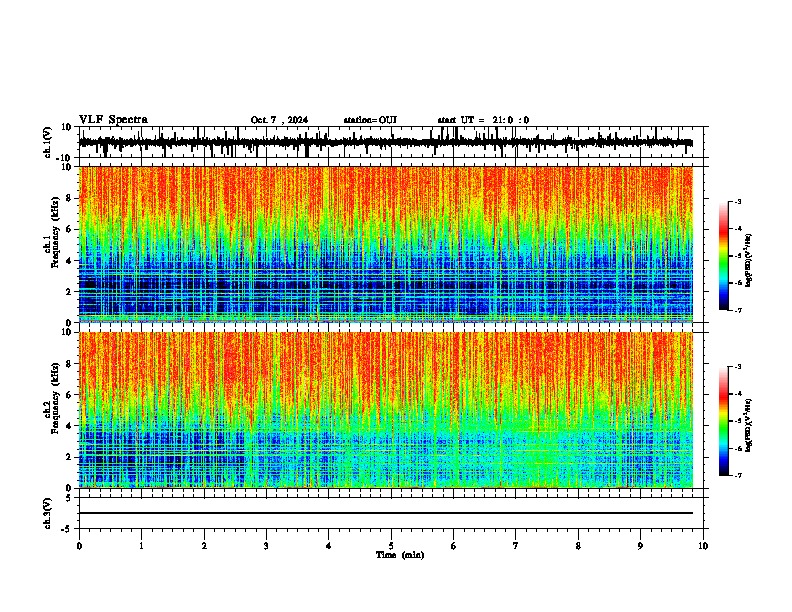Click the time axis tick label "7"

tap(516, 546)
